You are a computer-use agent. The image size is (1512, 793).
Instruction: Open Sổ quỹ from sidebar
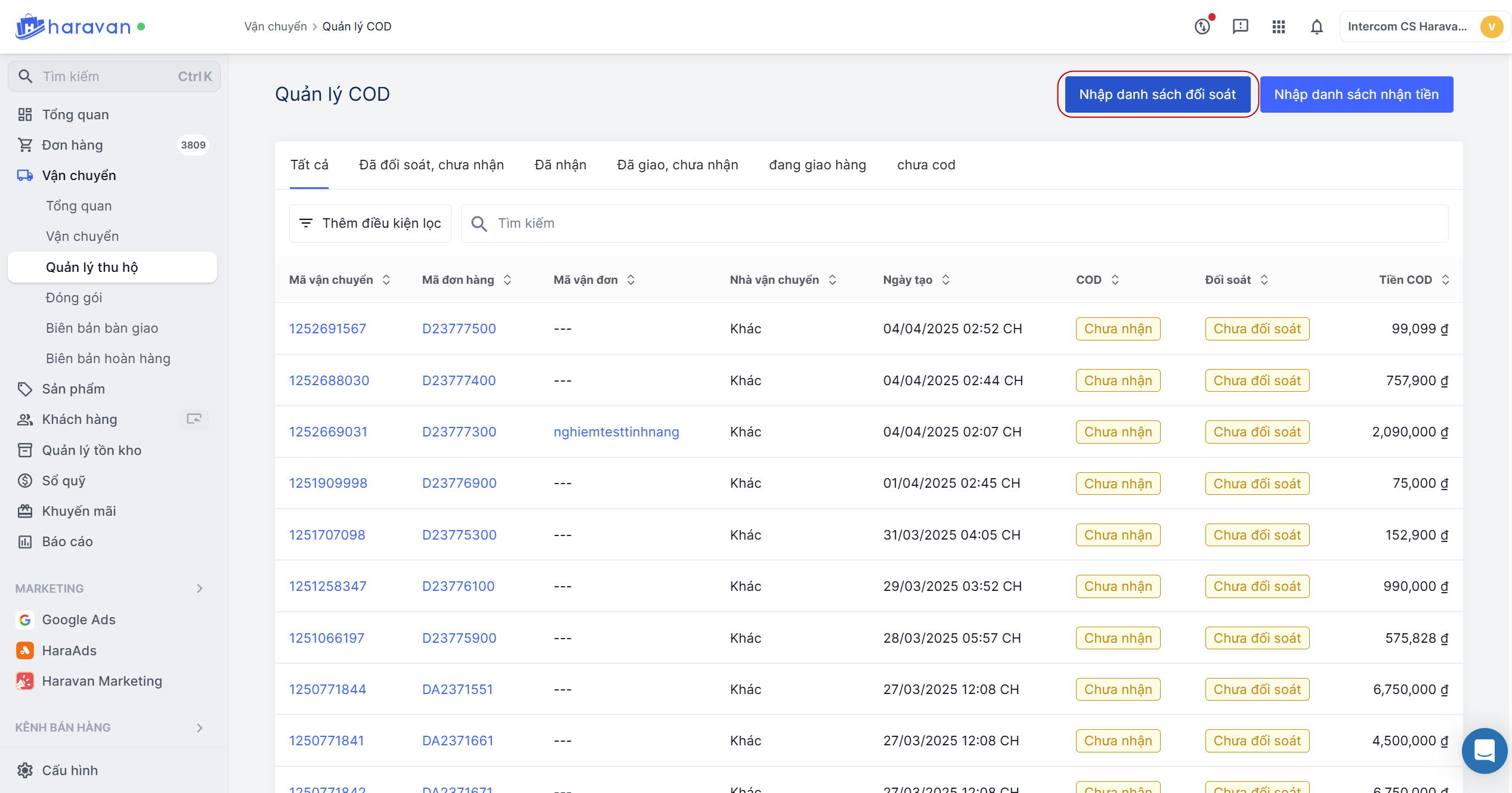tap(64, 481)
